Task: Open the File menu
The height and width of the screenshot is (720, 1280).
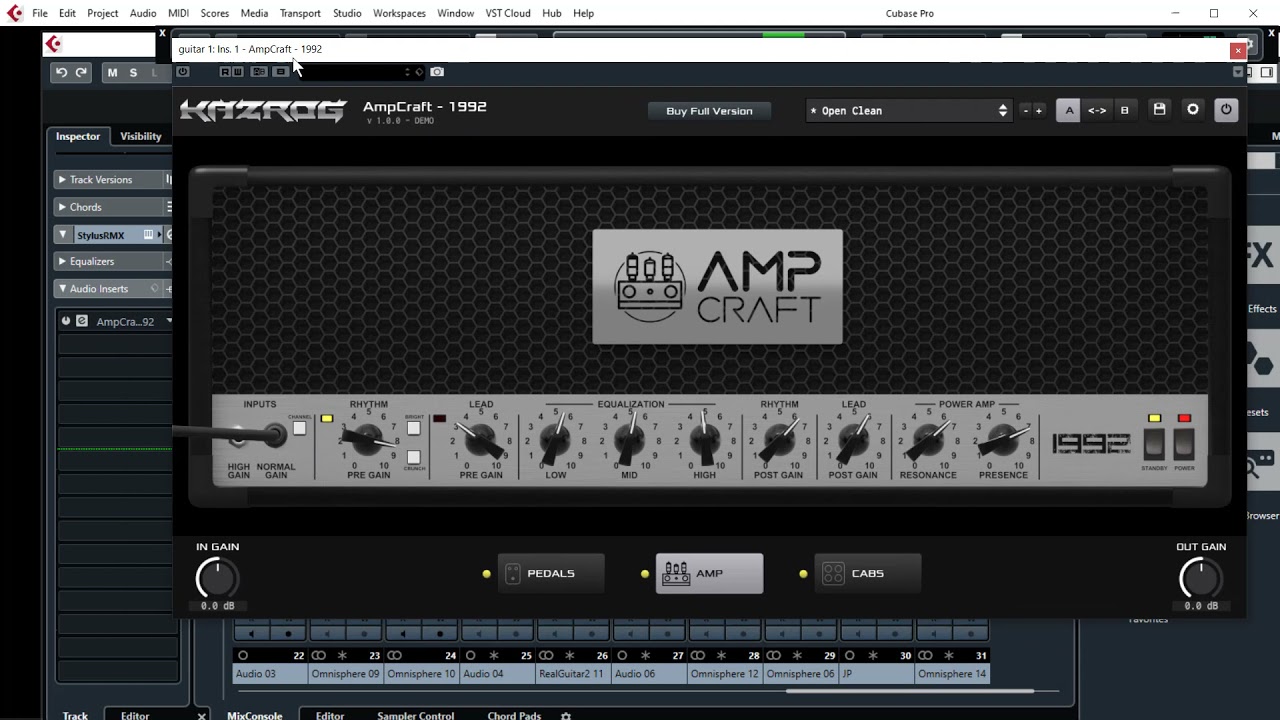Action: tap(40, 13)
